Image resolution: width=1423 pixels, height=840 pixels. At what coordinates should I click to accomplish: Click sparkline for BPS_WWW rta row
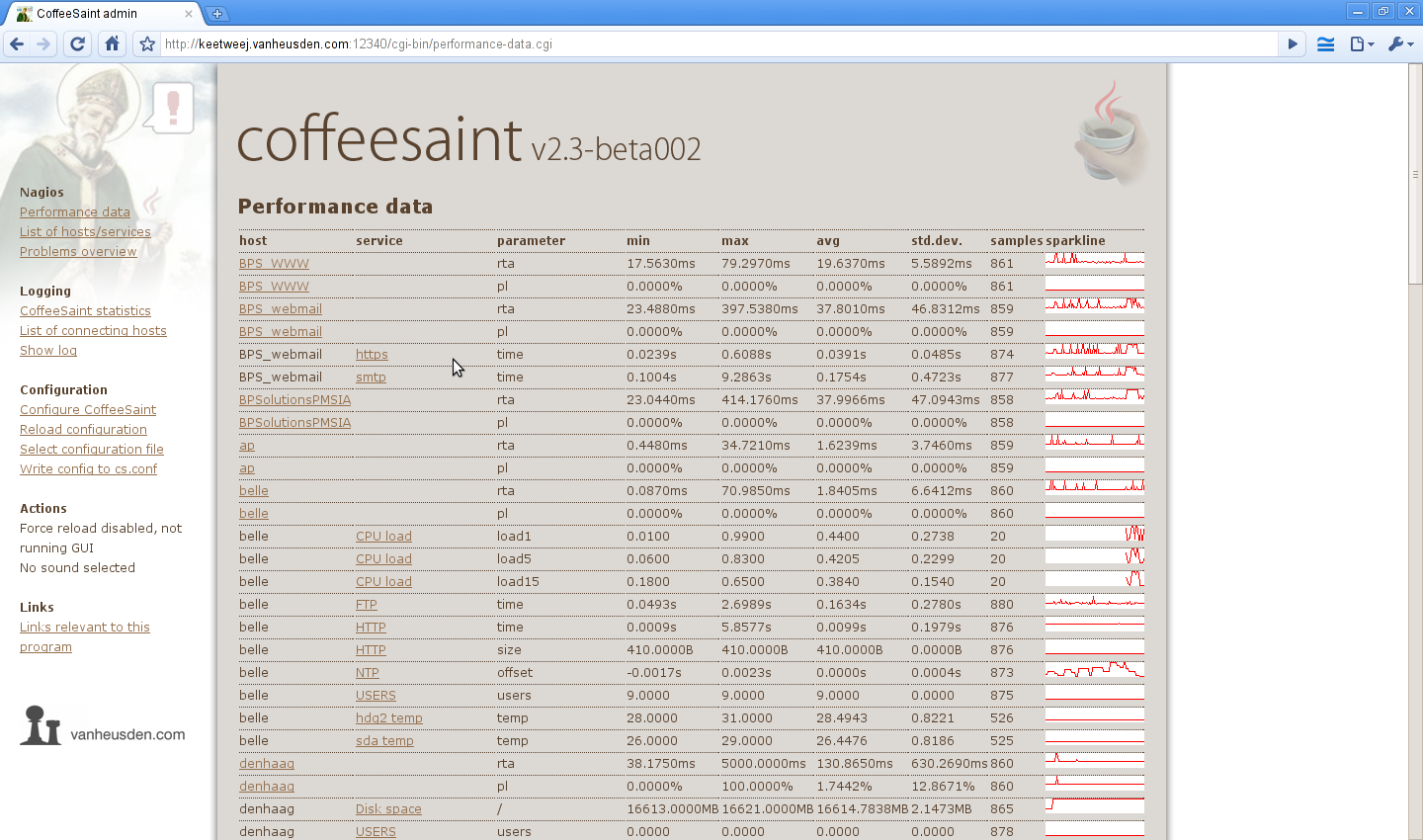click(1095, 260)
